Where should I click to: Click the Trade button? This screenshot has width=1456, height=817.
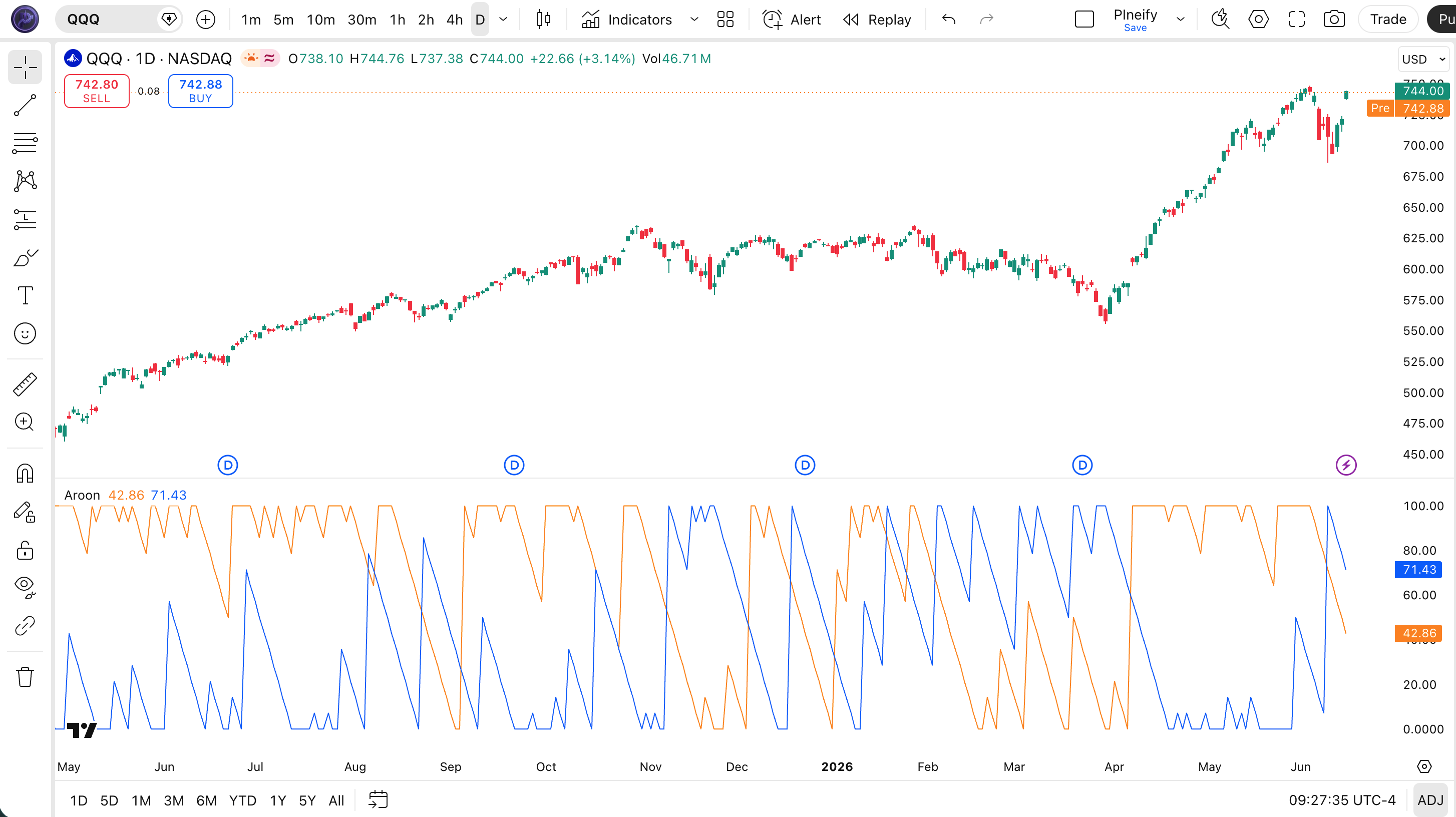[1388, 20]
